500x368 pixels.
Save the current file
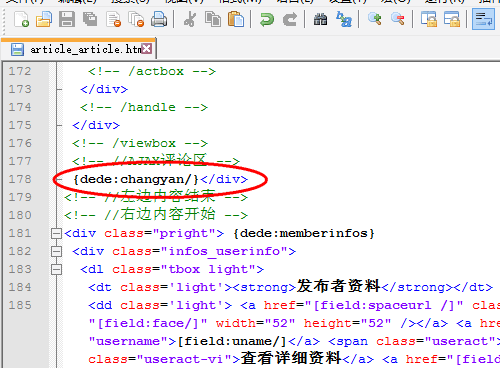67,19
